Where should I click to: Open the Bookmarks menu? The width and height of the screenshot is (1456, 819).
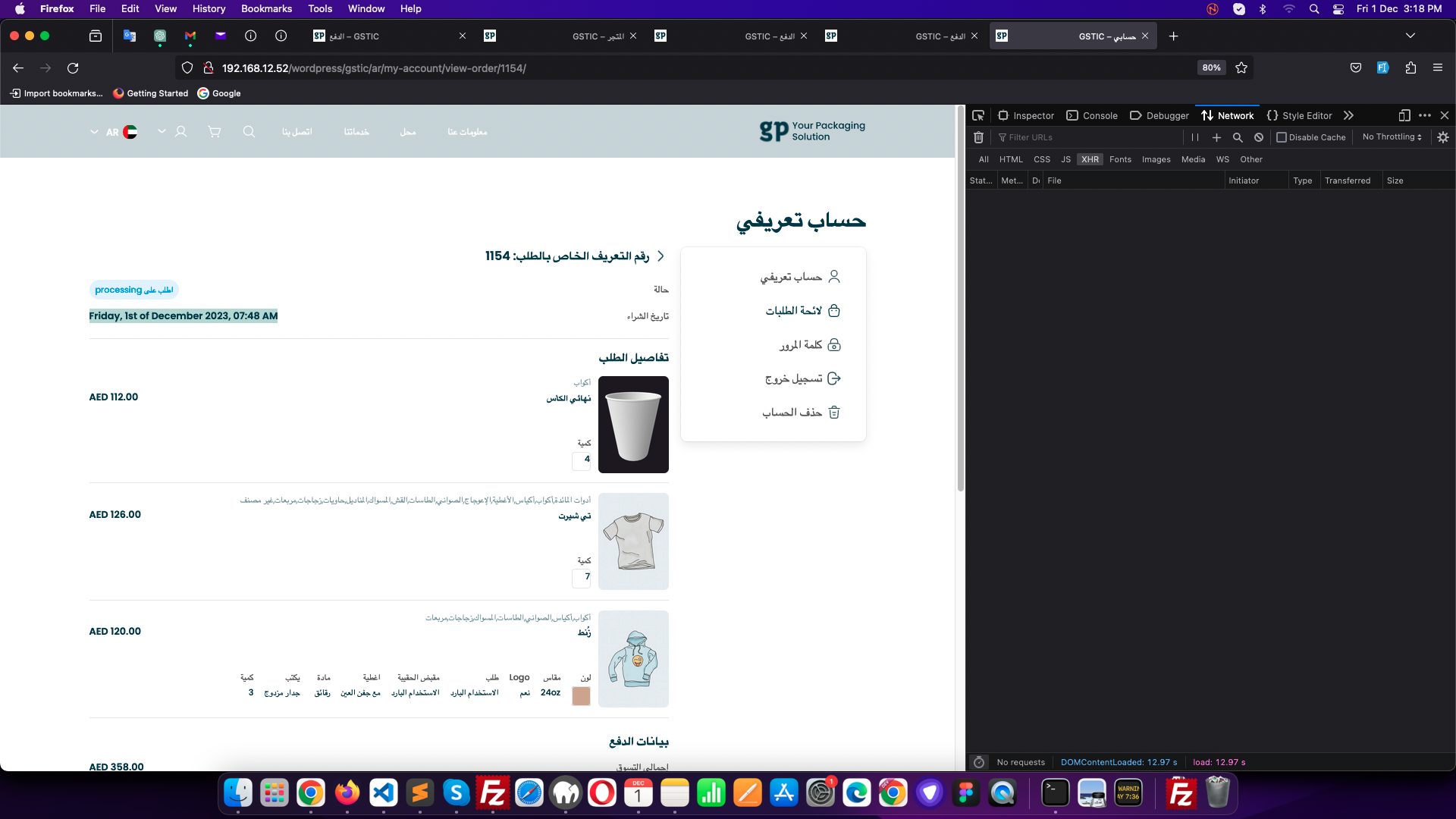tap(266, 9)
